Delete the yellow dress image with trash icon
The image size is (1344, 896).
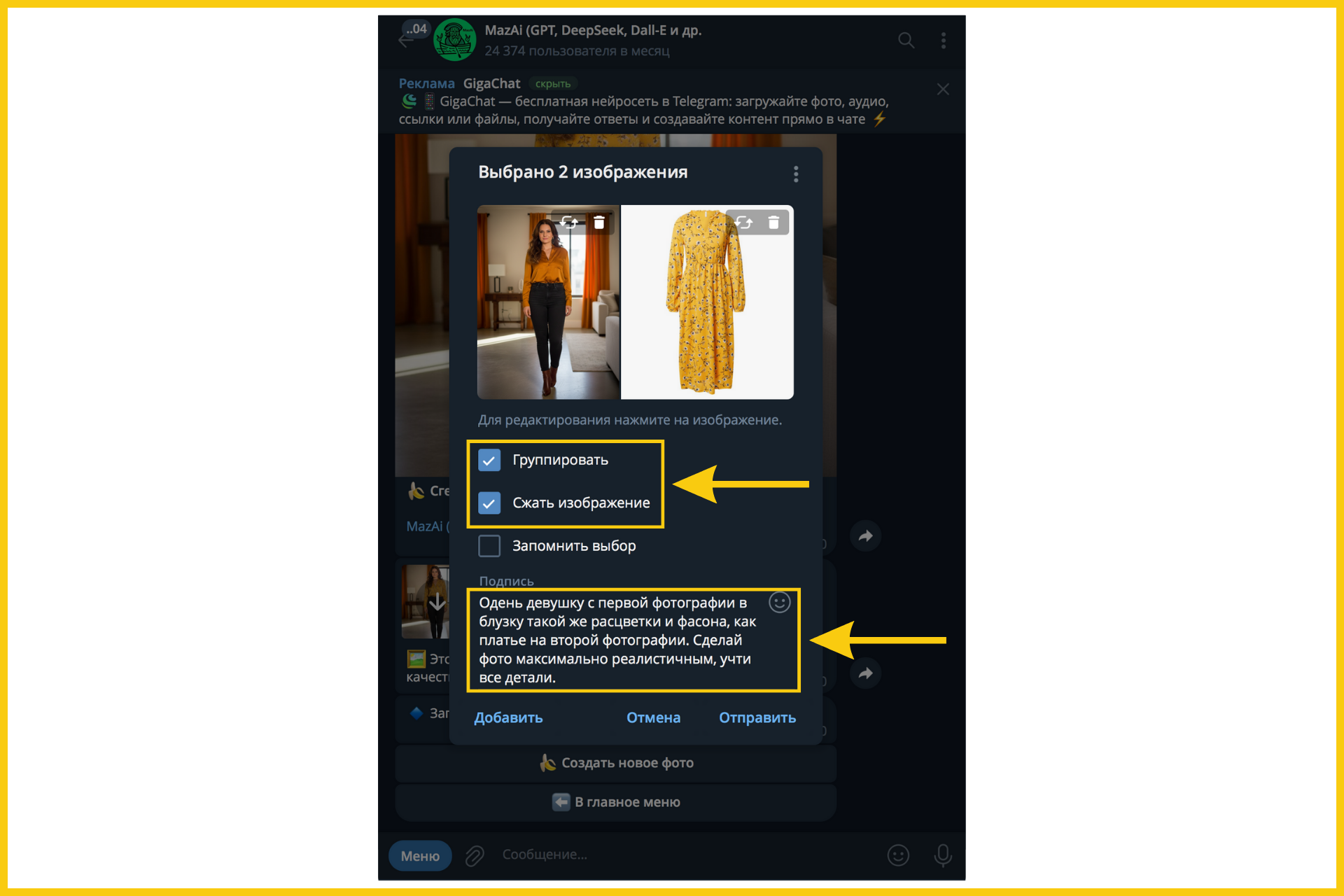pyautogui.click(x=773, y=223)
